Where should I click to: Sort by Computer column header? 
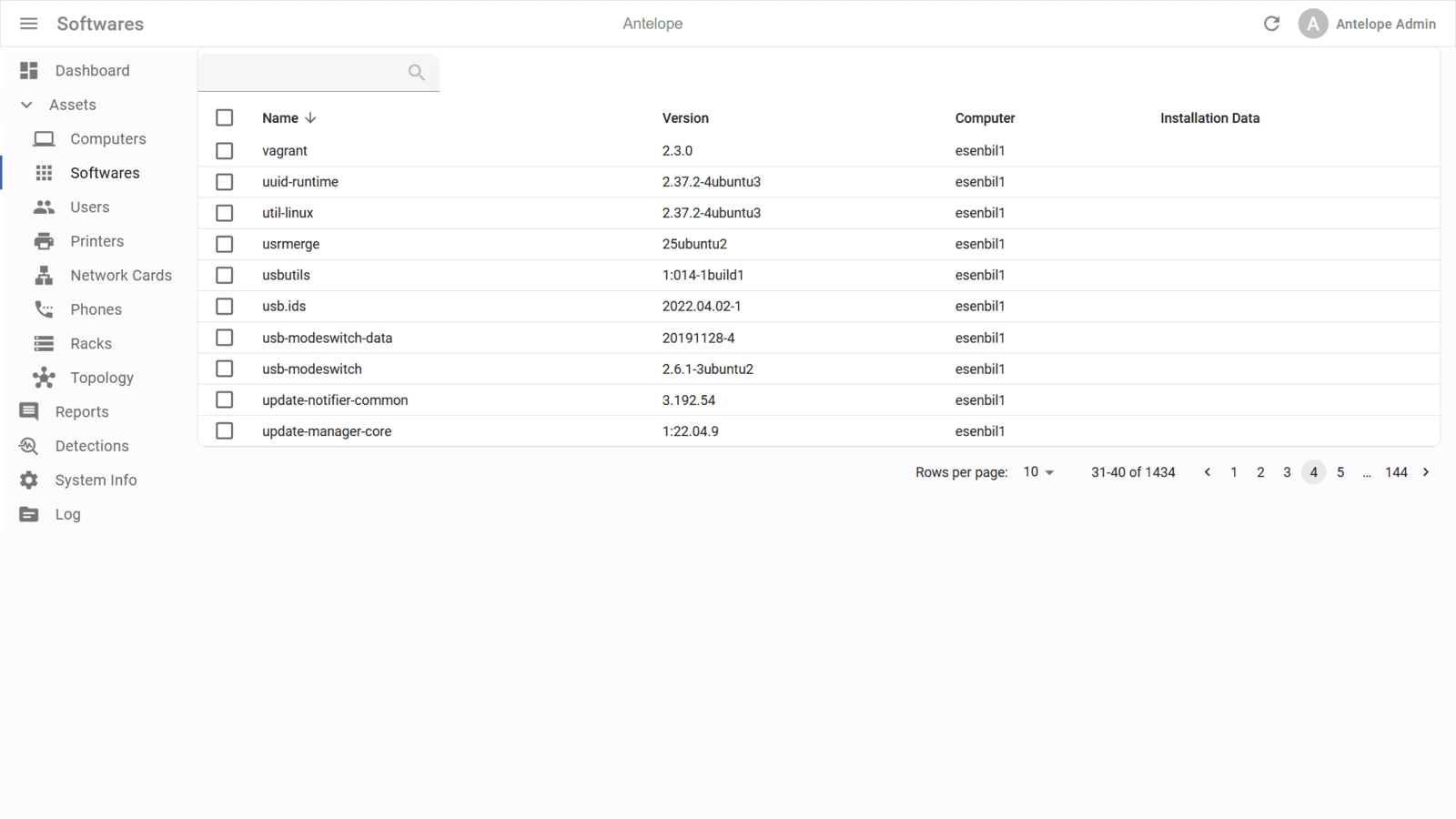pyautogui.click(x=985, y=118)
